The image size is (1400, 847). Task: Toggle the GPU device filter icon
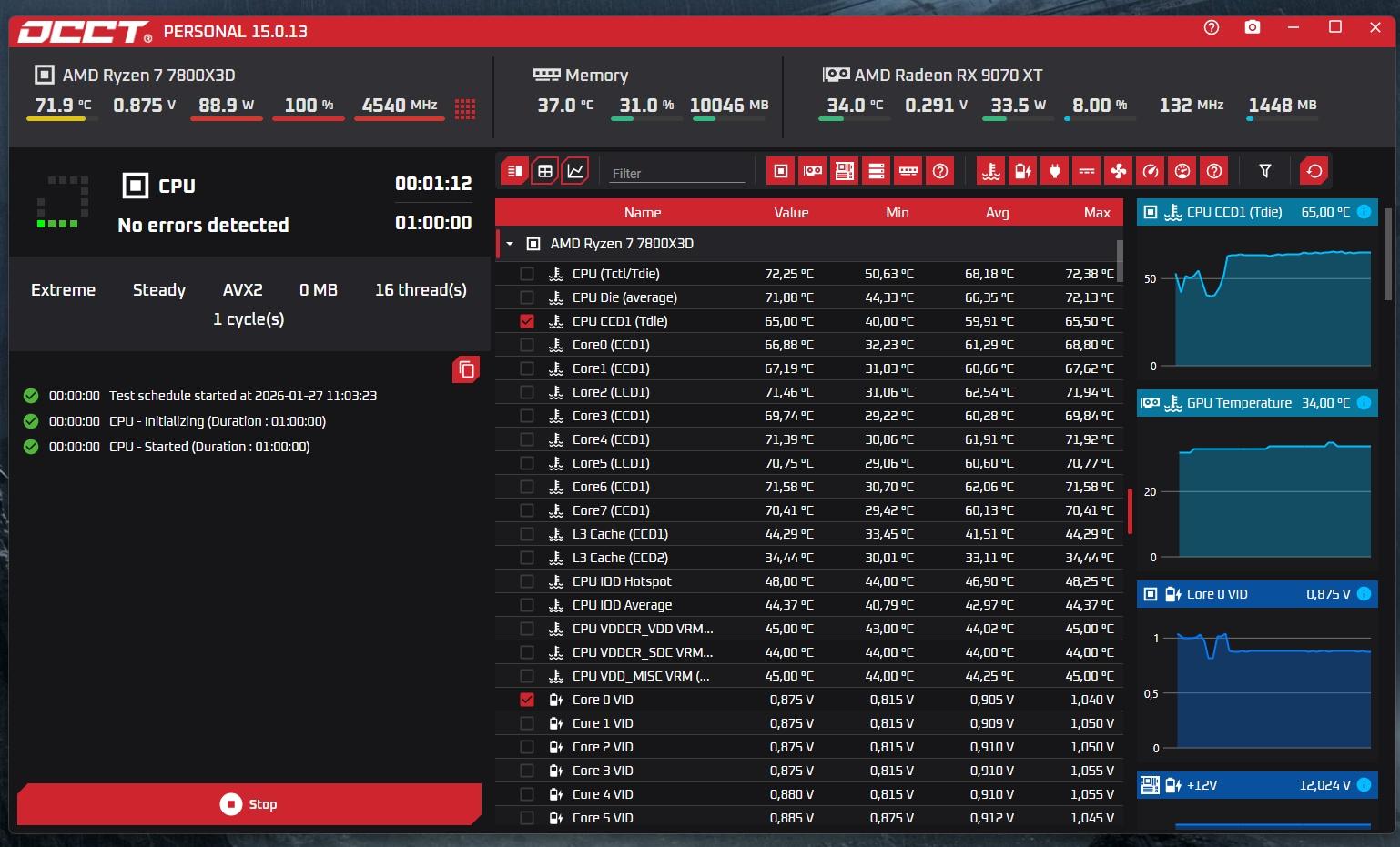click(813, 171)
